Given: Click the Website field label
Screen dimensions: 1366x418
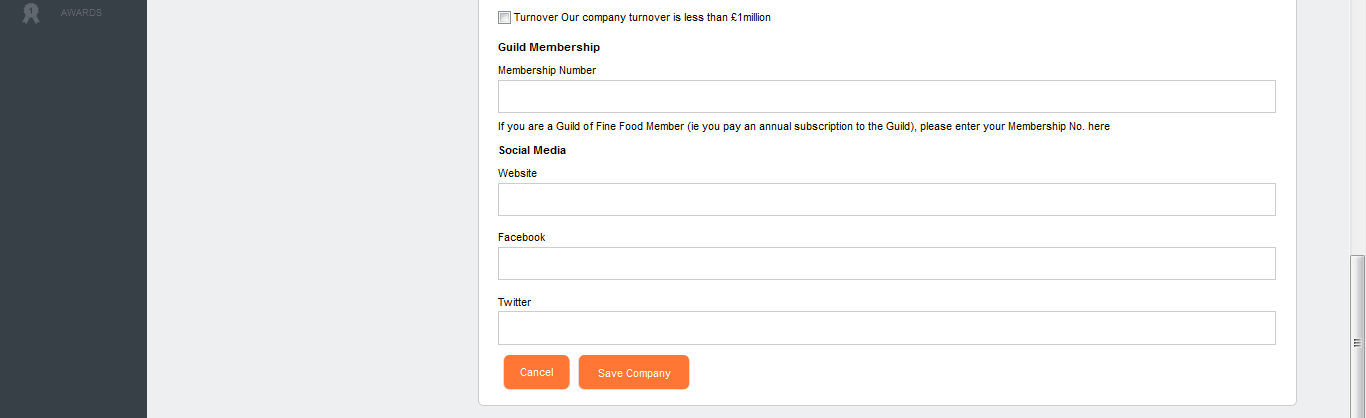Looking at the screenshot, I should coord(517,173).
